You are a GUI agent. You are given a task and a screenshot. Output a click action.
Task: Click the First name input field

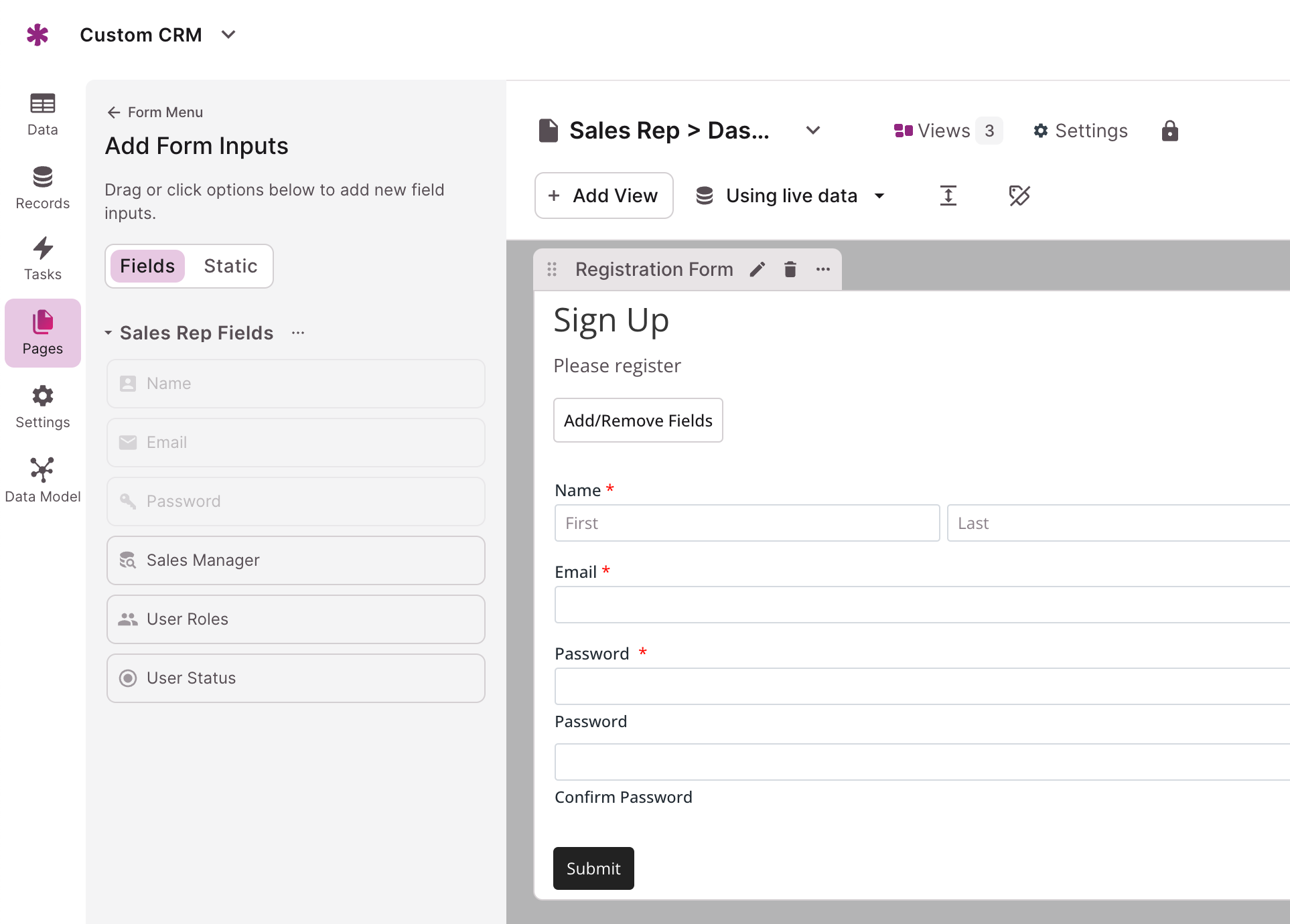[x=747, y=523]
